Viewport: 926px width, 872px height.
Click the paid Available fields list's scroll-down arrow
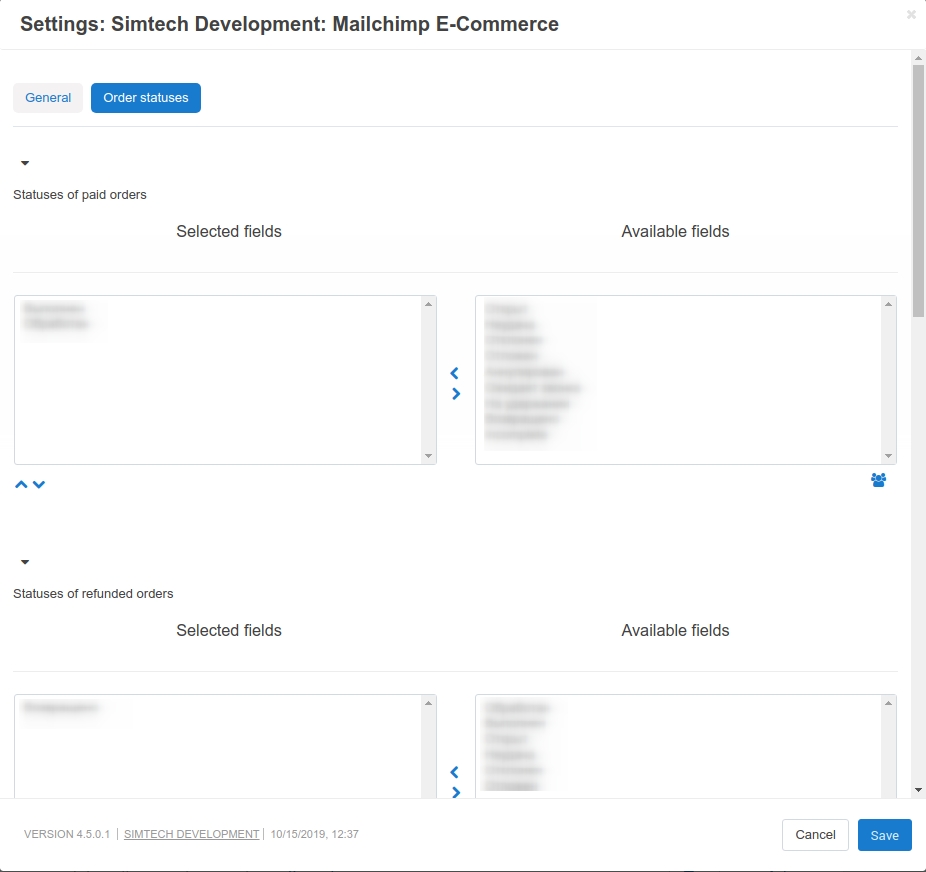[888, 456]
